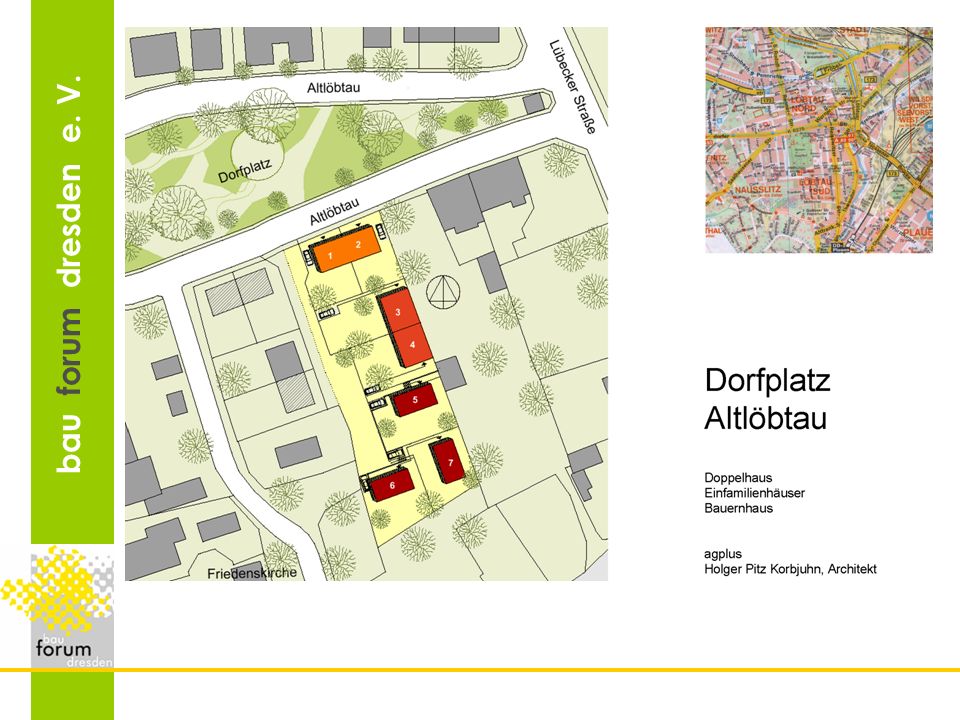
Task: Select orange building numbered 1
Action: pos(330,257)
